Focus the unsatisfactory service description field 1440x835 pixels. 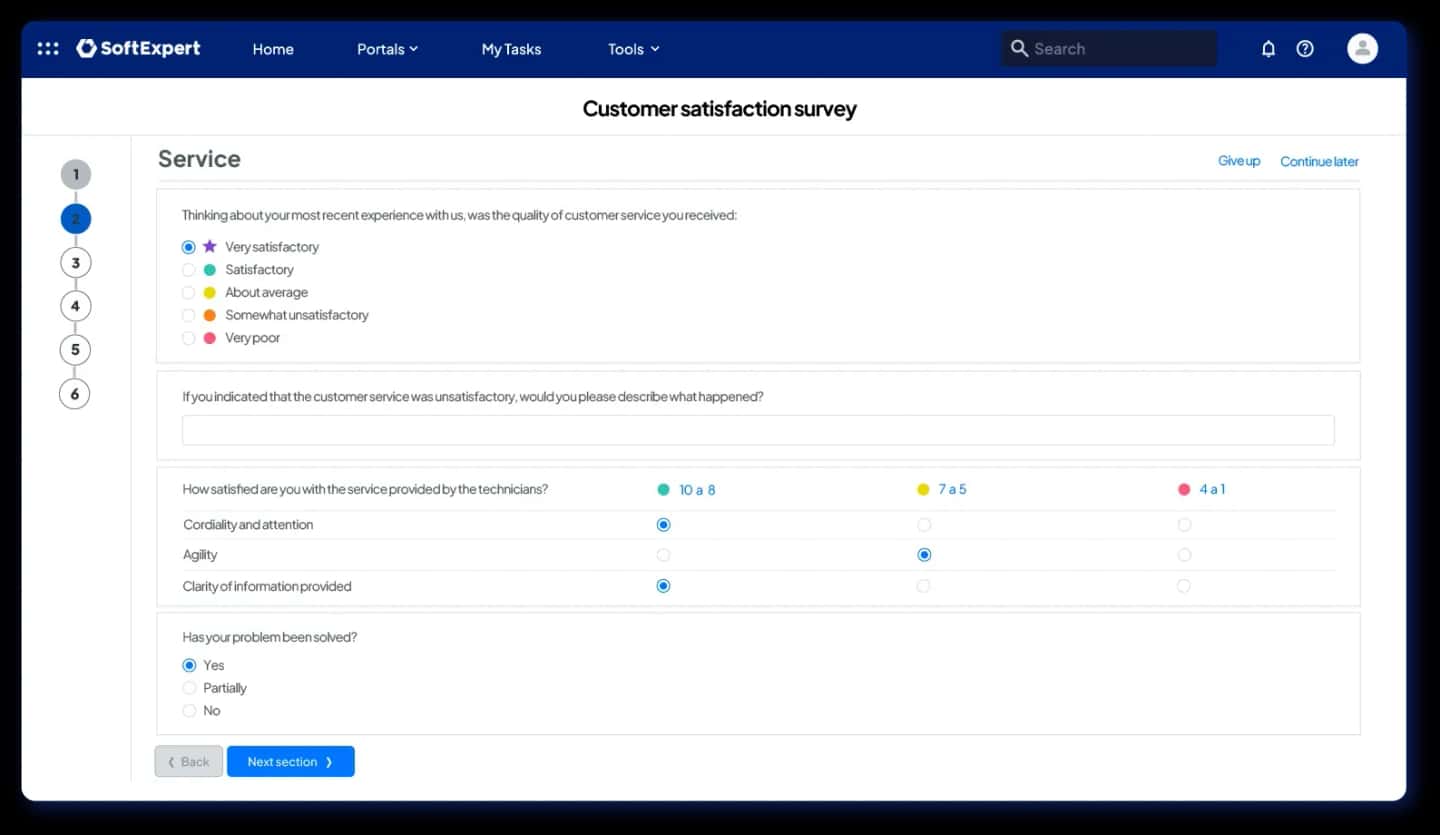[758, 430]
